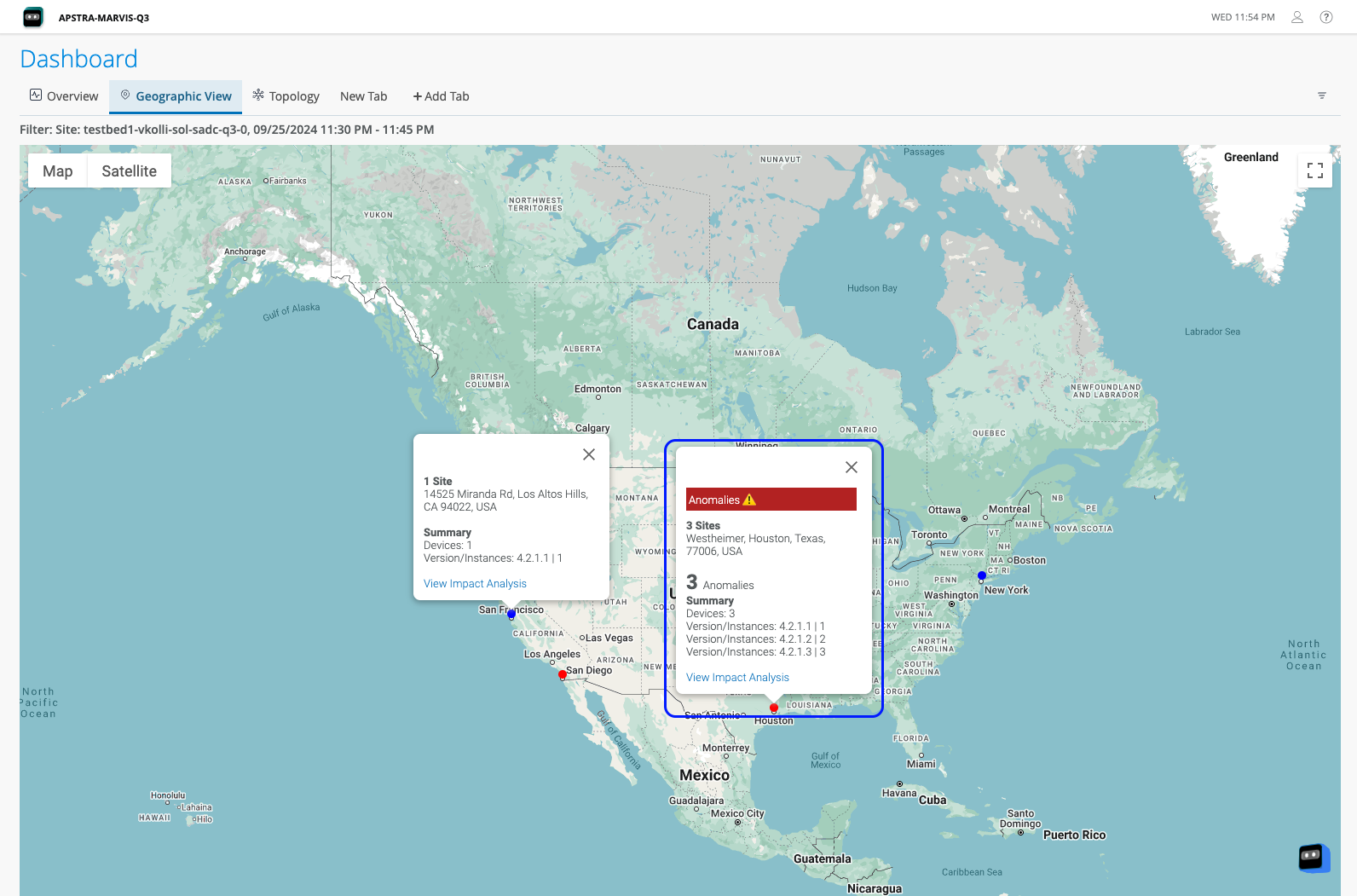The height and width of the screenshot is (896, 1357).
Task: Toggle fullscreen map view
Action: 1314,171
